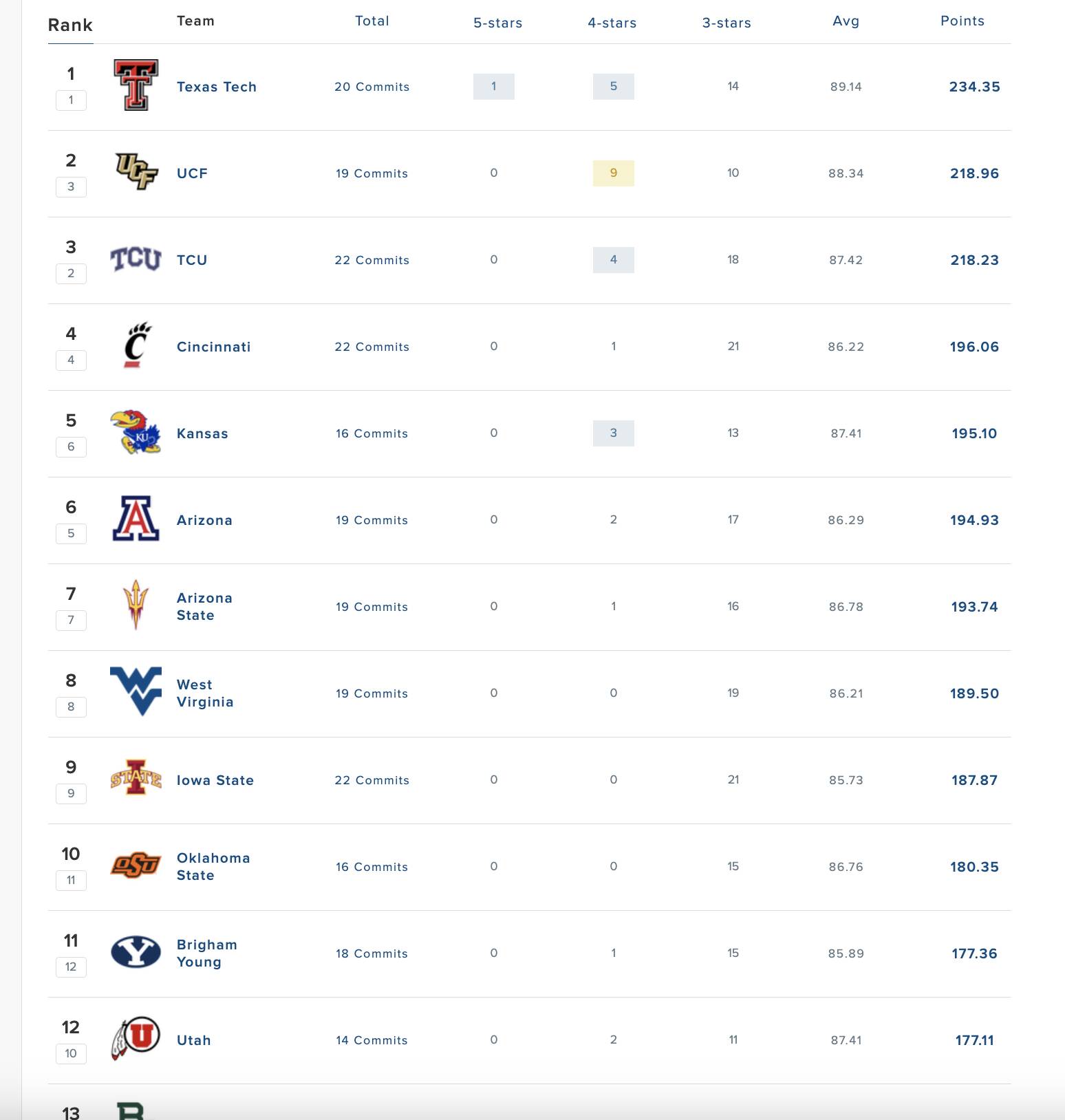Sort table by Rank column
The height and width of the screenshot is (1120, 1065).
pos(70,25)
